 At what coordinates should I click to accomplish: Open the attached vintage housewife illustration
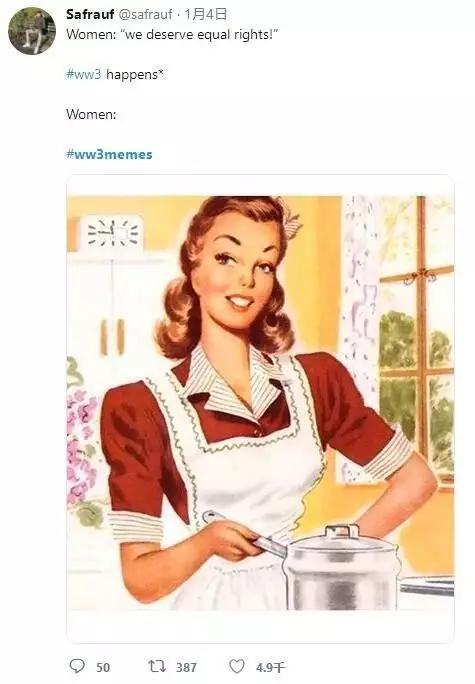coord(260,403)
